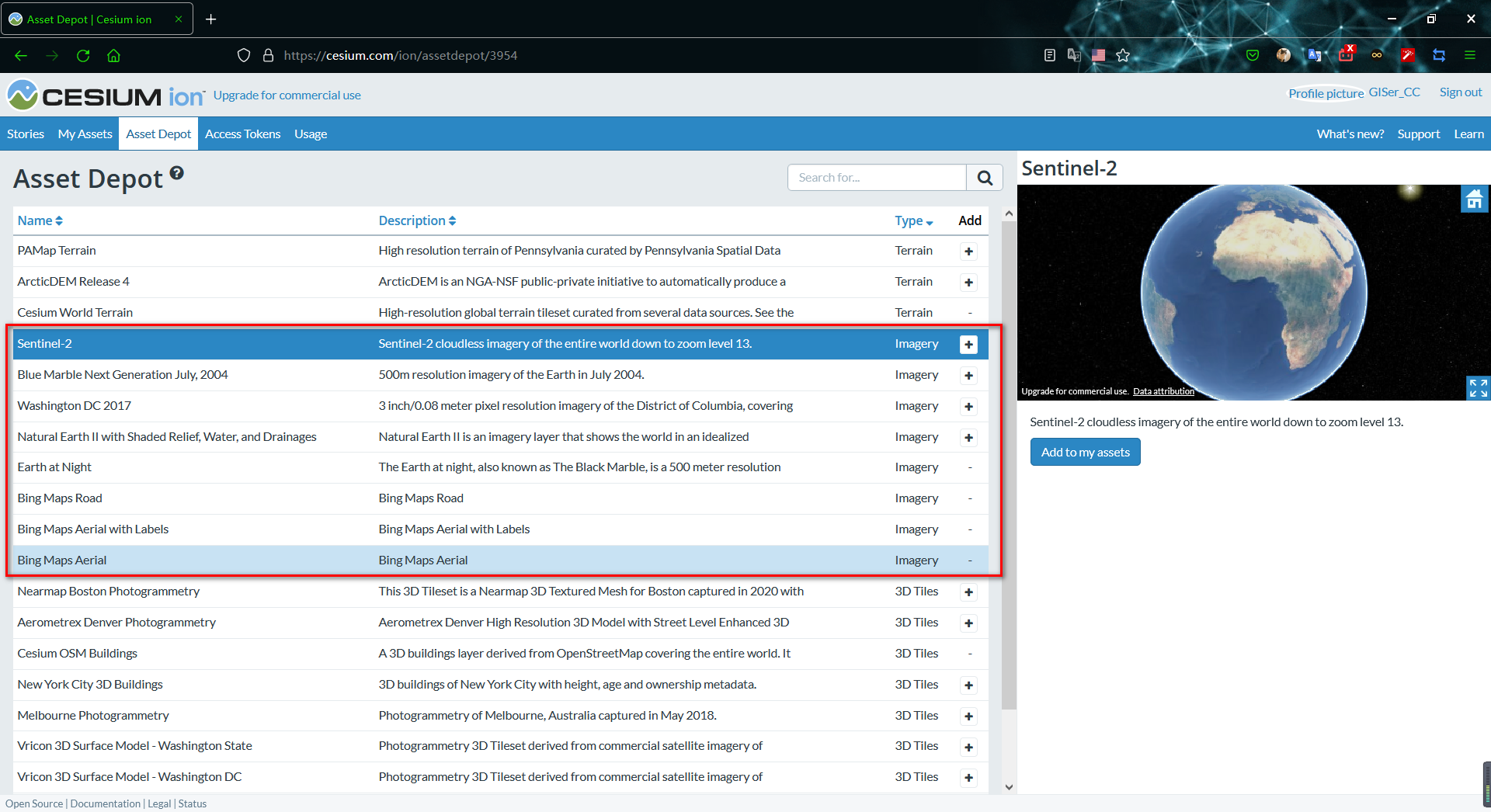The width and height of the screenshot is (1491, 812).
Task: Sort the table by Description column
Action: 417,220
